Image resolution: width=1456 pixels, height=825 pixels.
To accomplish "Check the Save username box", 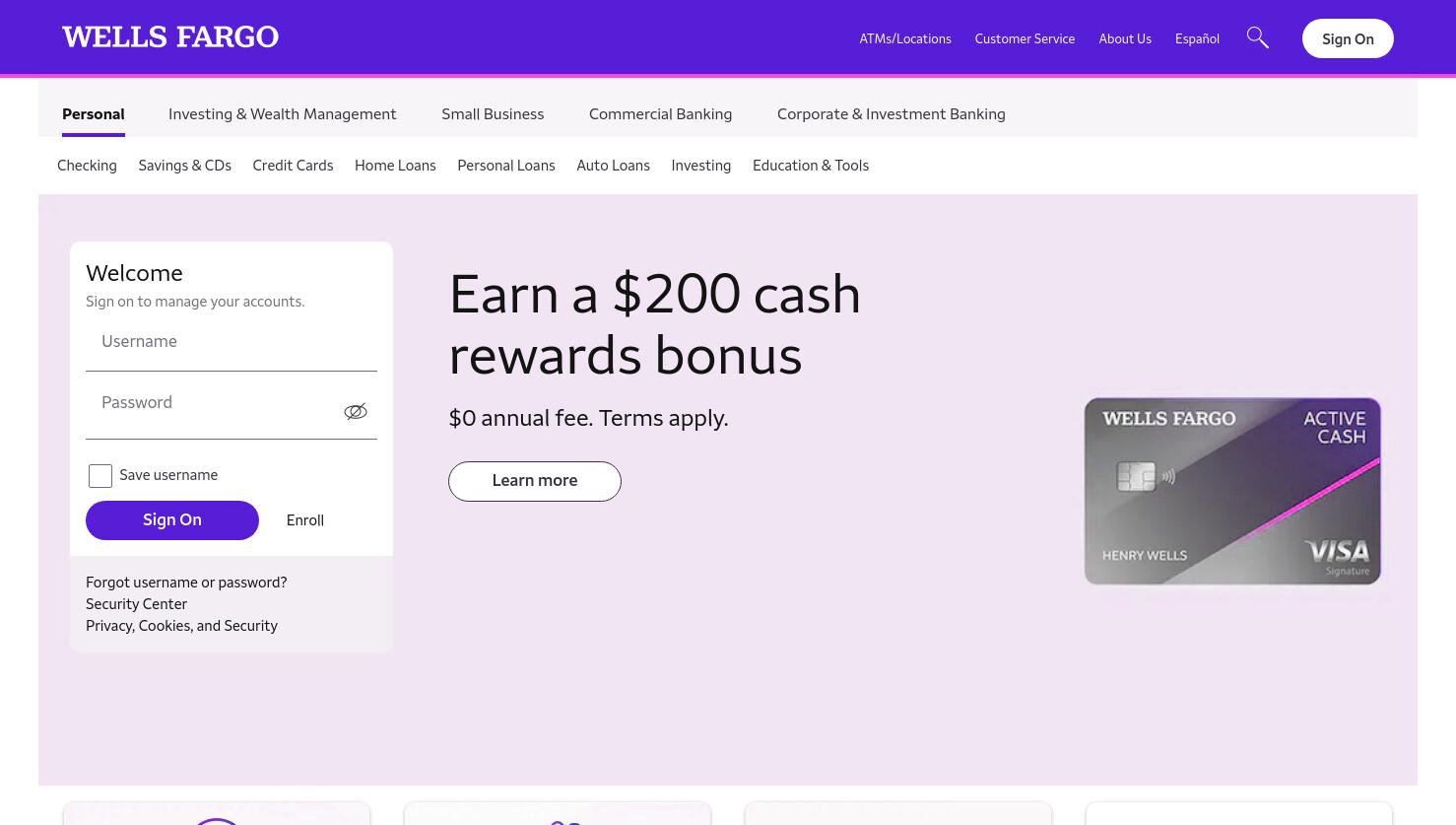I will (x=100, y=476).
